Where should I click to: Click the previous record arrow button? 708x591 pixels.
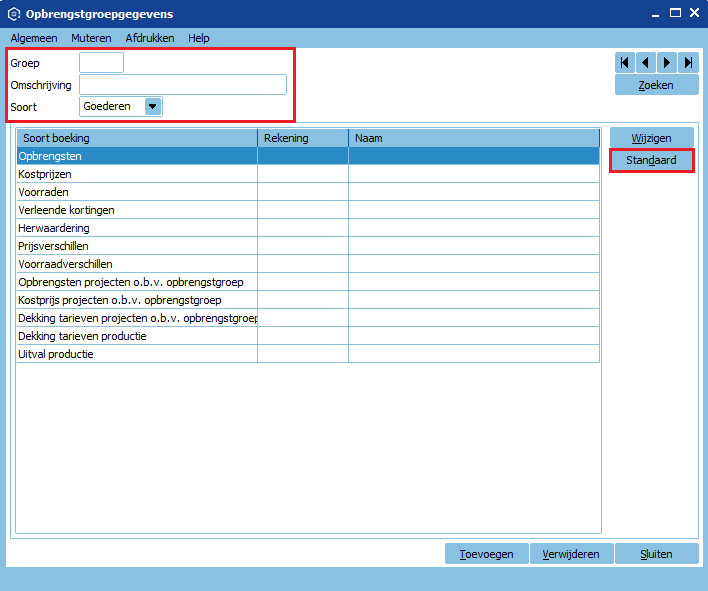click(x=646, y=63)
